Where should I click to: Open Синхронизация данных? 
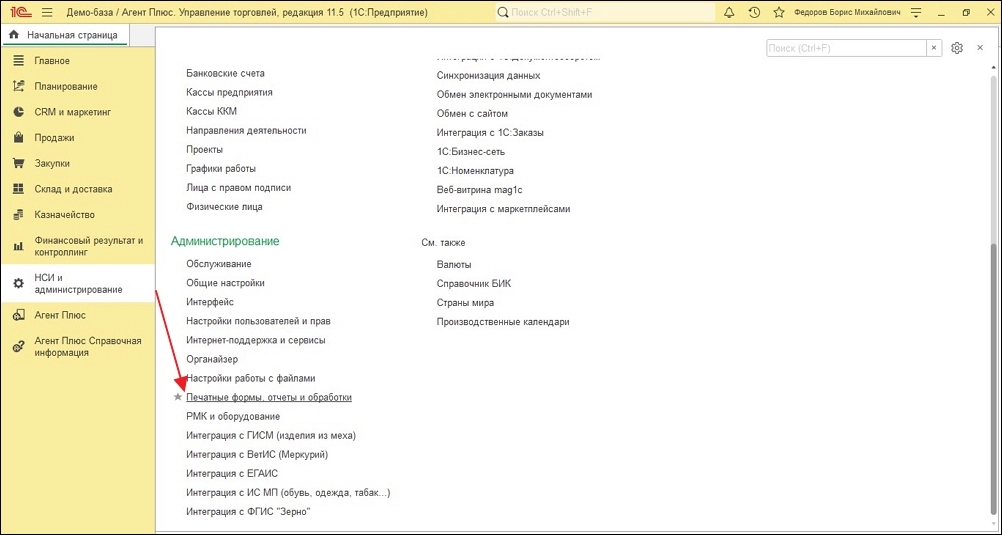488,75
